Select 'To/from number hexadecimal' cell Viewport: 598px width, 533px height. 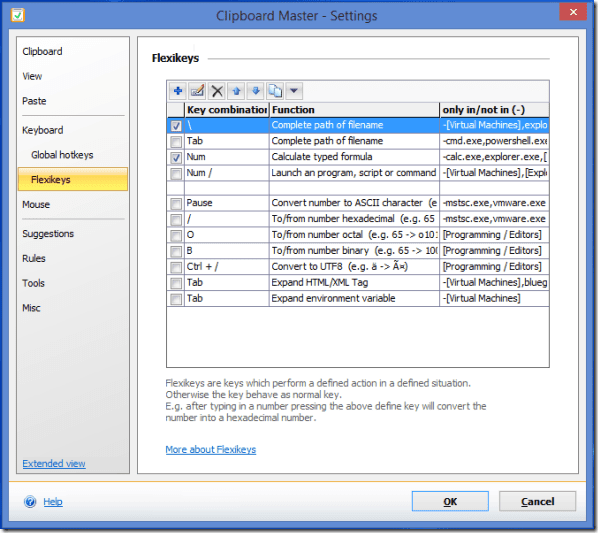354,219
